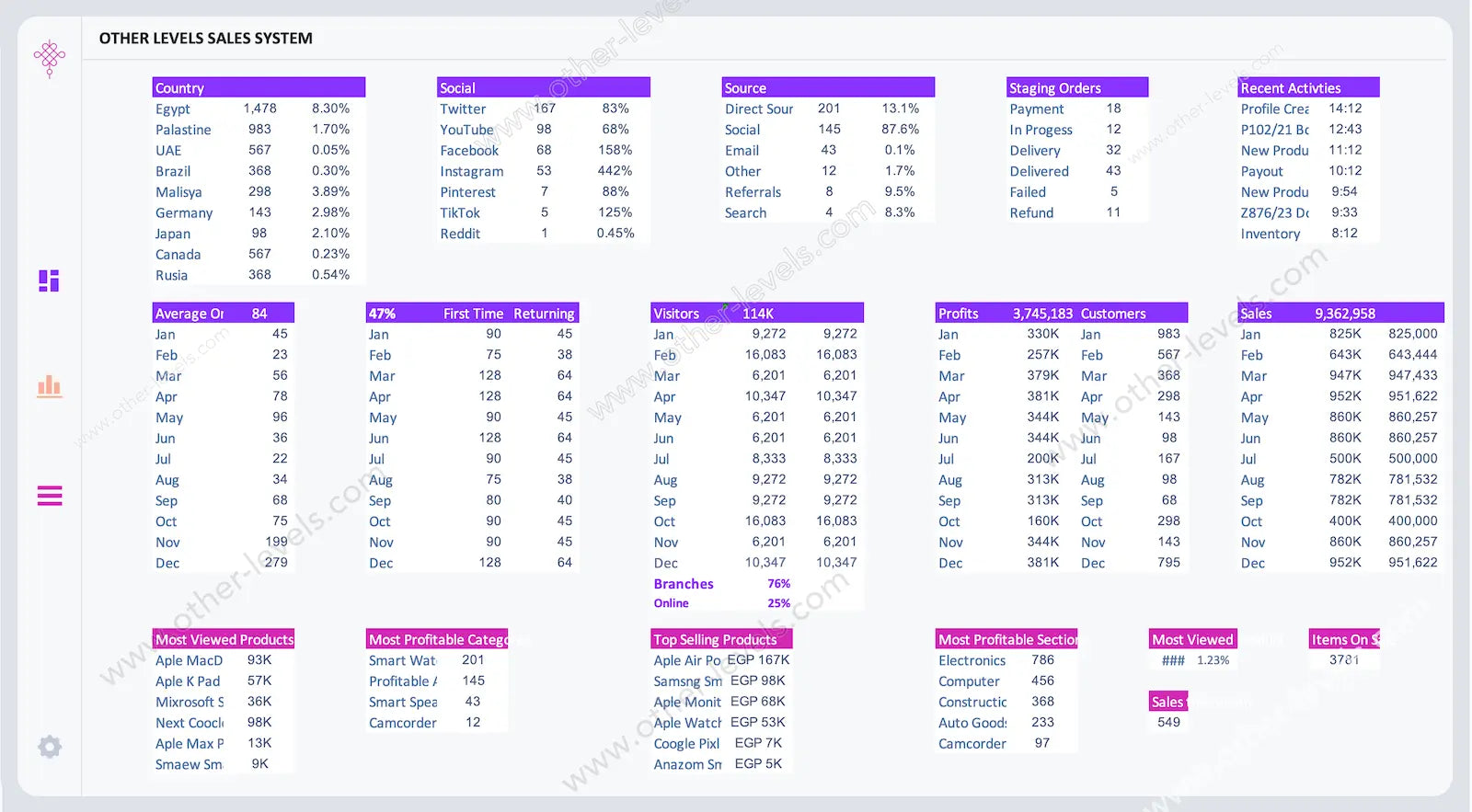Screen dimensions: 1472x812
Task: Select Egypt in the Country table
Action: (x=173, y=109)
